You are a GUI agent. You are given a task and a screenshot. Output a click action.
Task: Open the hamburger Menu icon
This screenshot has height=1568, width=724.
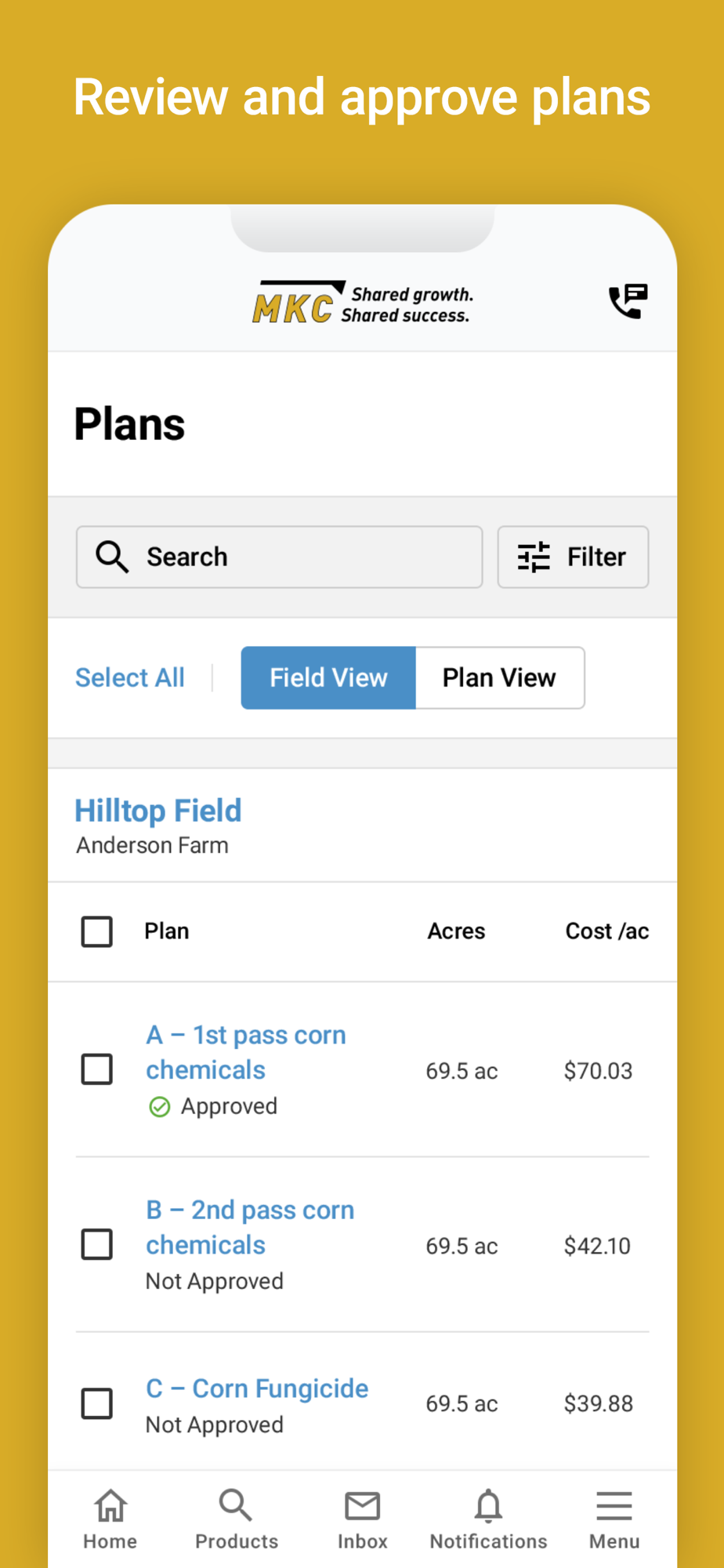(x=614, y=1507)
